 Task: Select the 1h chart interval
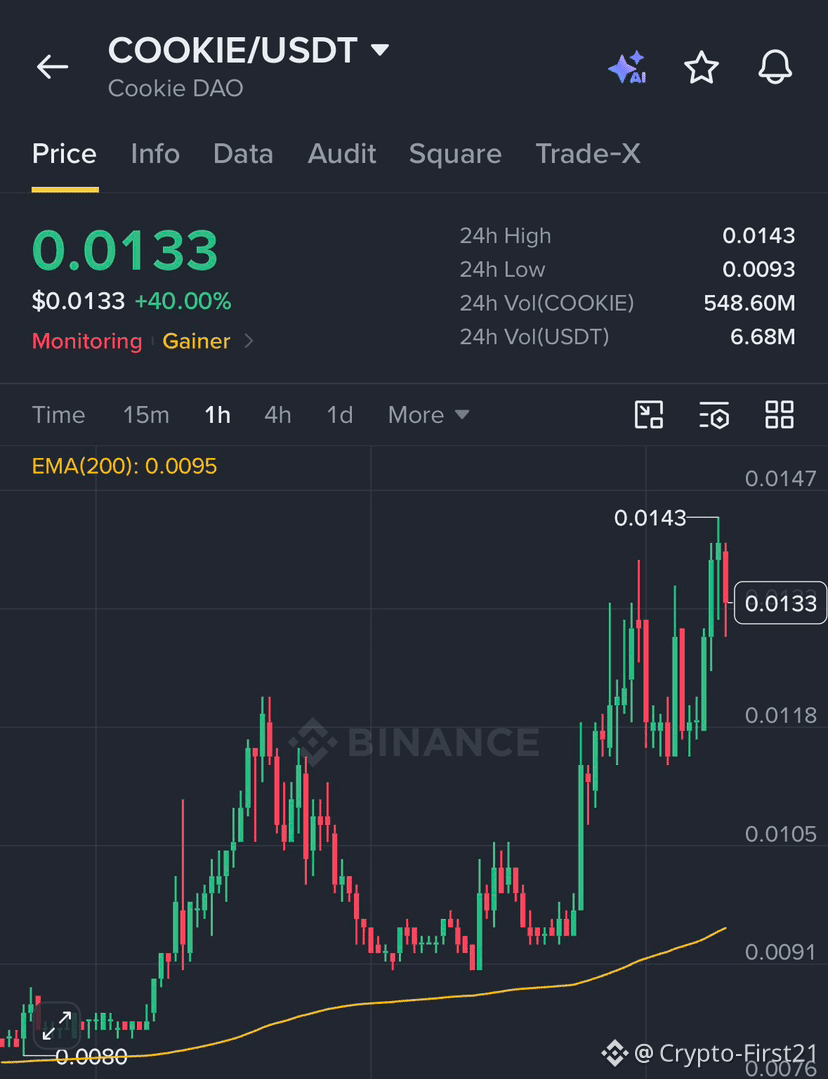(217, 415)
